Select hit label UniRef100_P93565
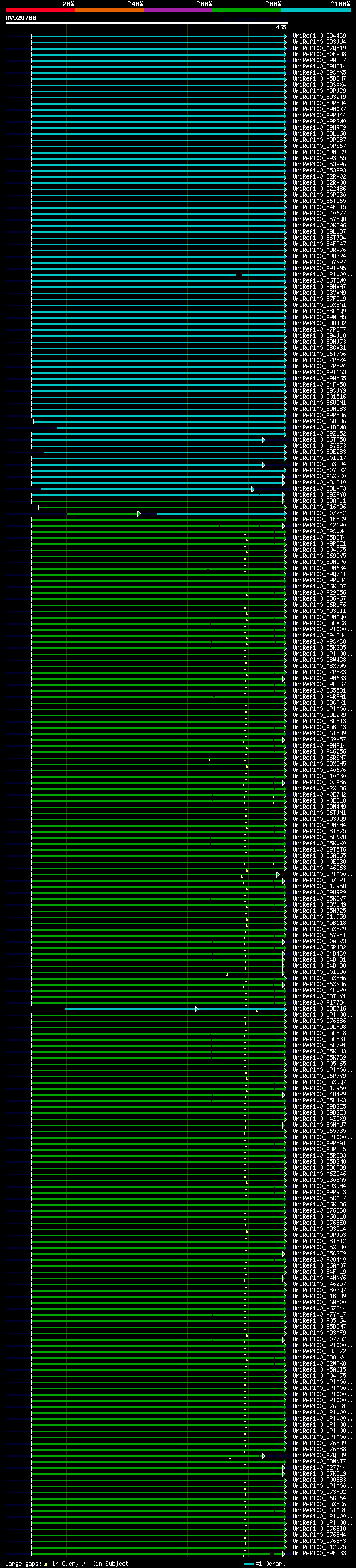The image size is (356, 1568). (x=319, y=159)
